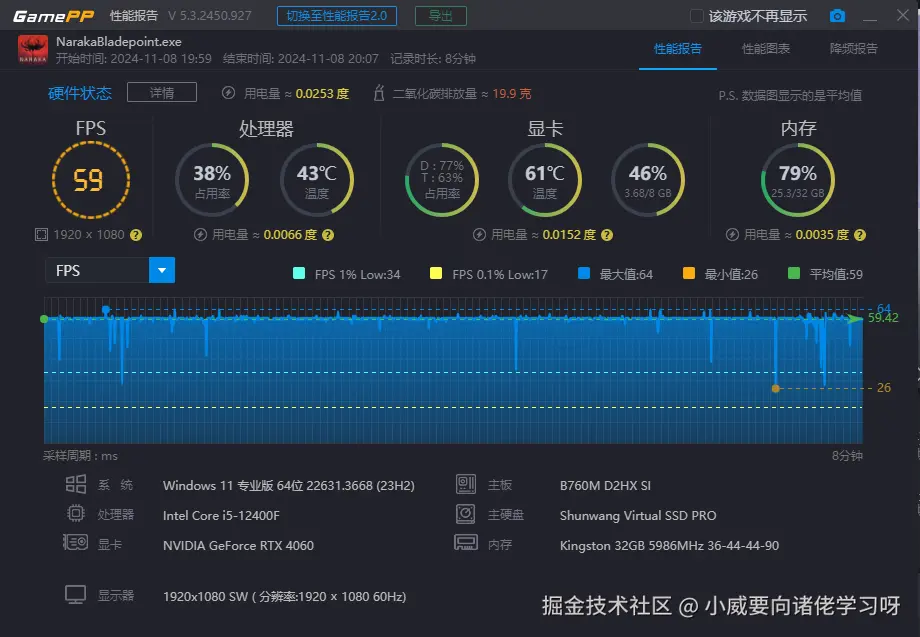Click the camera screenshot icon
The height and width of the screenshot is (637, 920).
click(837, 16)
